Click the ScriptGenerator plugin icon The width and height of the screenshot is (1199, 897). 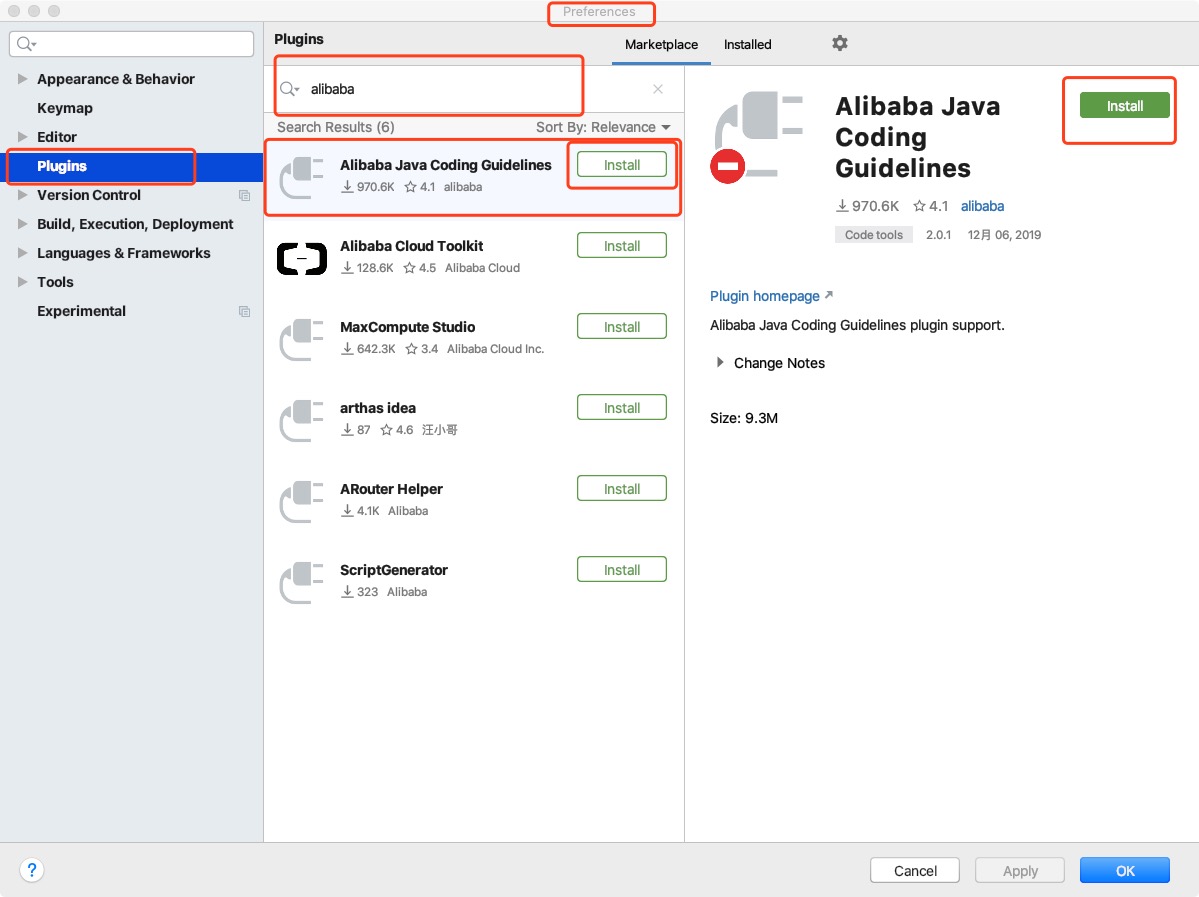tap(301, 583)
